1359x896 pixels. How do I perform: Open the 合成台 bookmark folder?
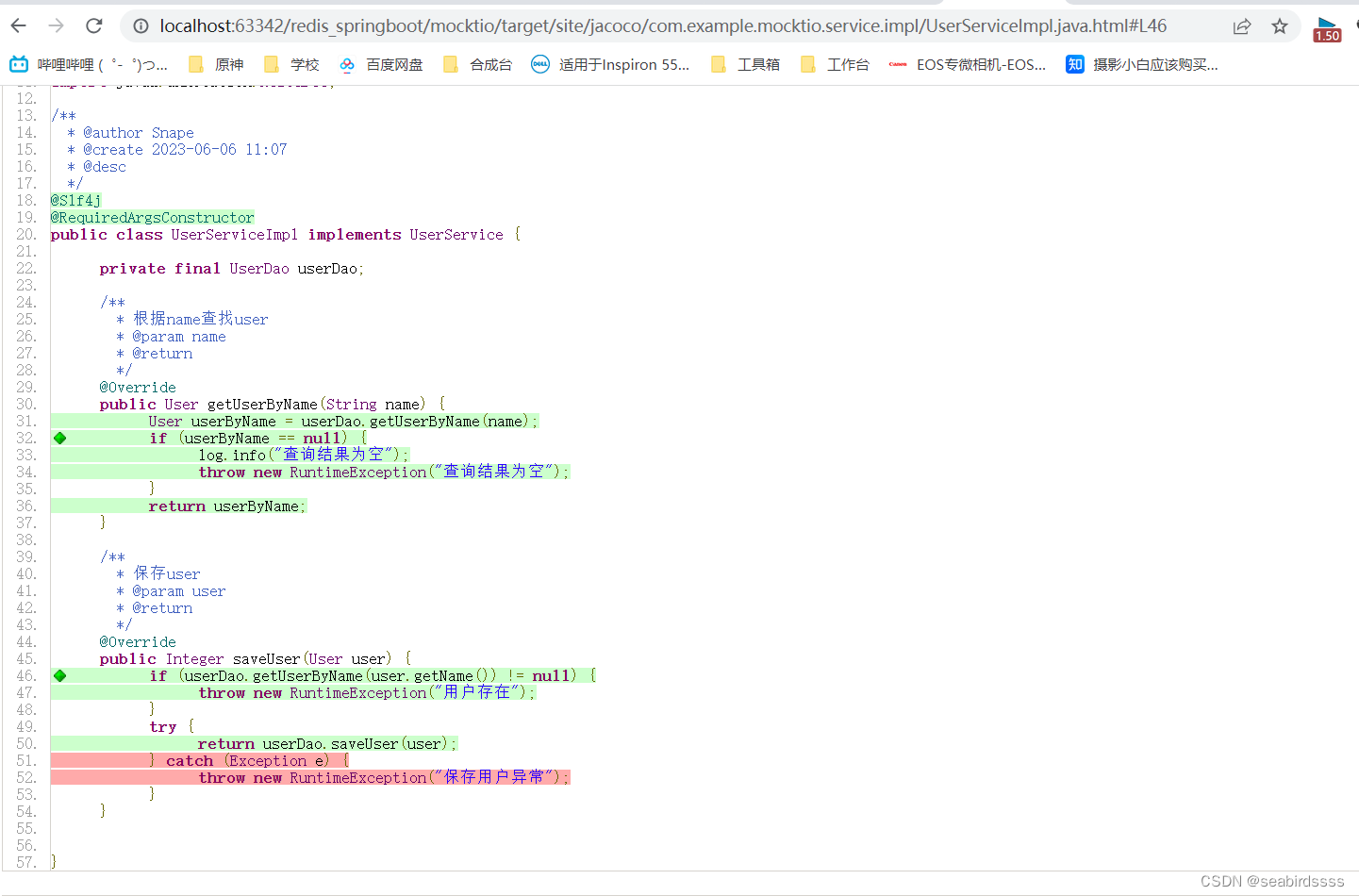click(477, 64)
